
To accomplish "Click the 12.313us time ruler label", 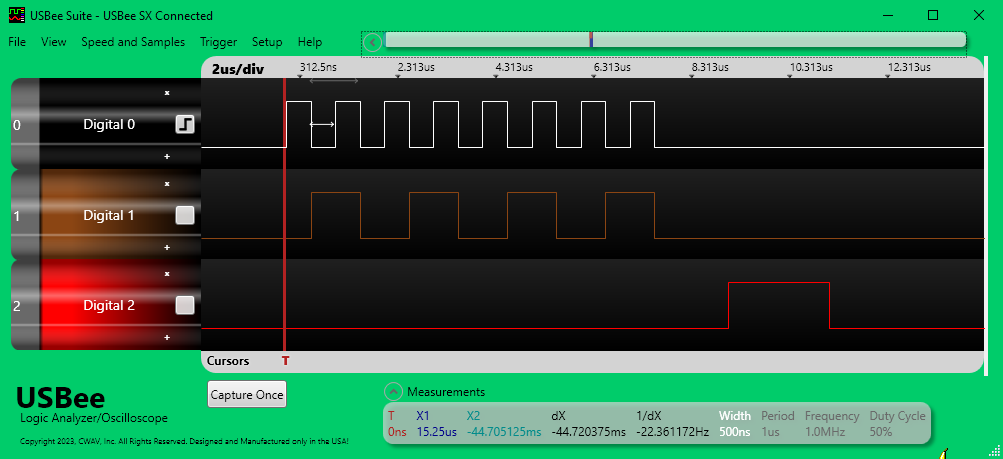I will [909, 67].
